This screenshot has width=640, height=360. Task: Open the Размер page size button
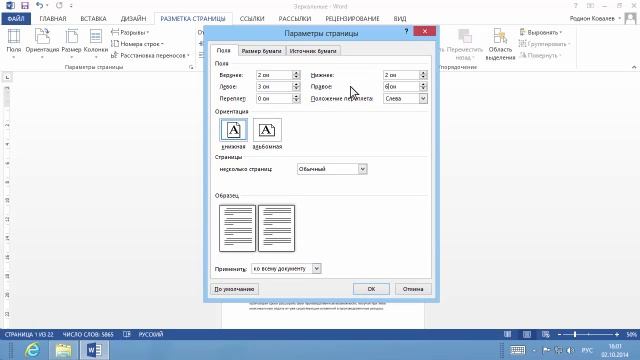click(x=71, y=43)
